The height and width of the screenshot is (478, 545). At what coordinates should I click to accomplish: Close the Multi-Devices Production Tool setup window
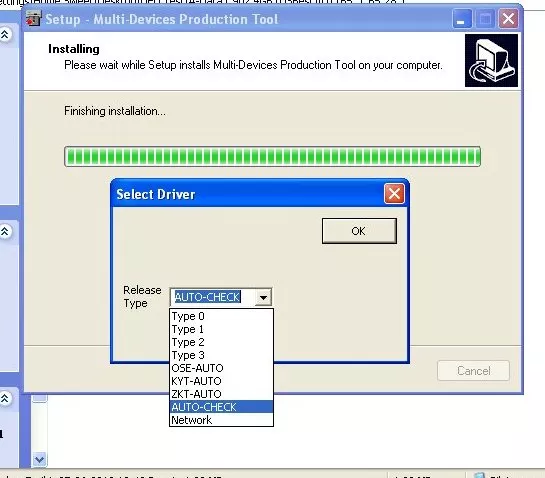tap(508, 18)
